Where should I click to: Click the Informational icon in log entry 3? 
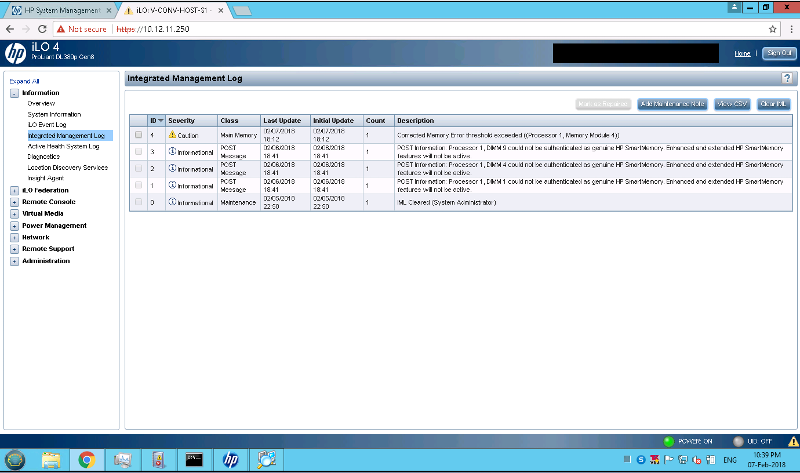(x=172, y=152)
